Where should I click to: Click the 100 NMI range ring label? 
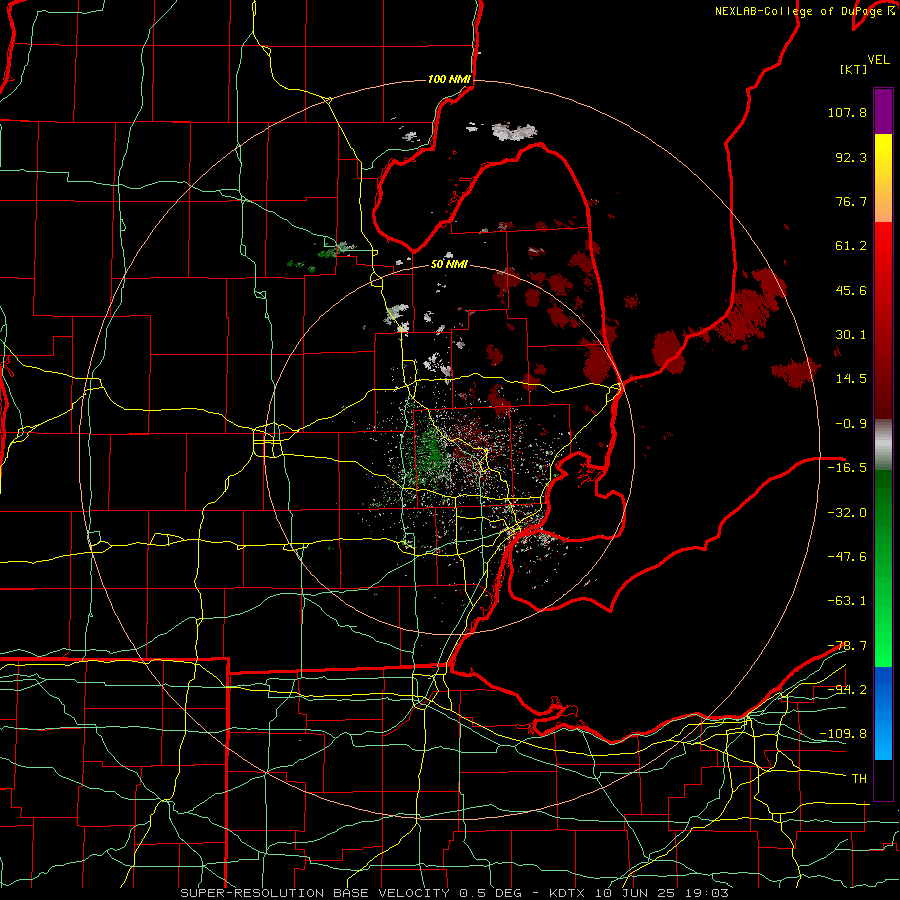pyautogui.click(x=449, y=79)
